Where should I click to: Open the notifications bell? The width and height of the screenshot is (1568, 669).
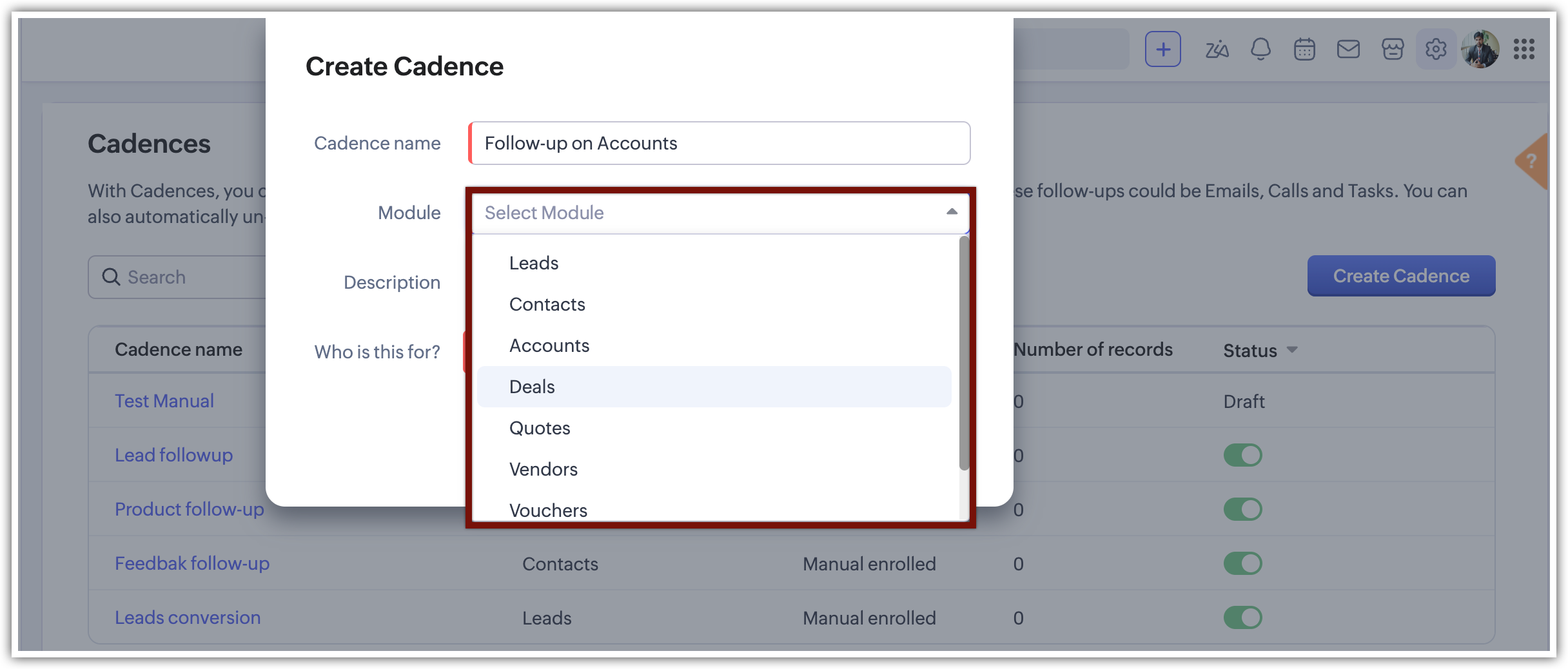tap(1260, 49)
